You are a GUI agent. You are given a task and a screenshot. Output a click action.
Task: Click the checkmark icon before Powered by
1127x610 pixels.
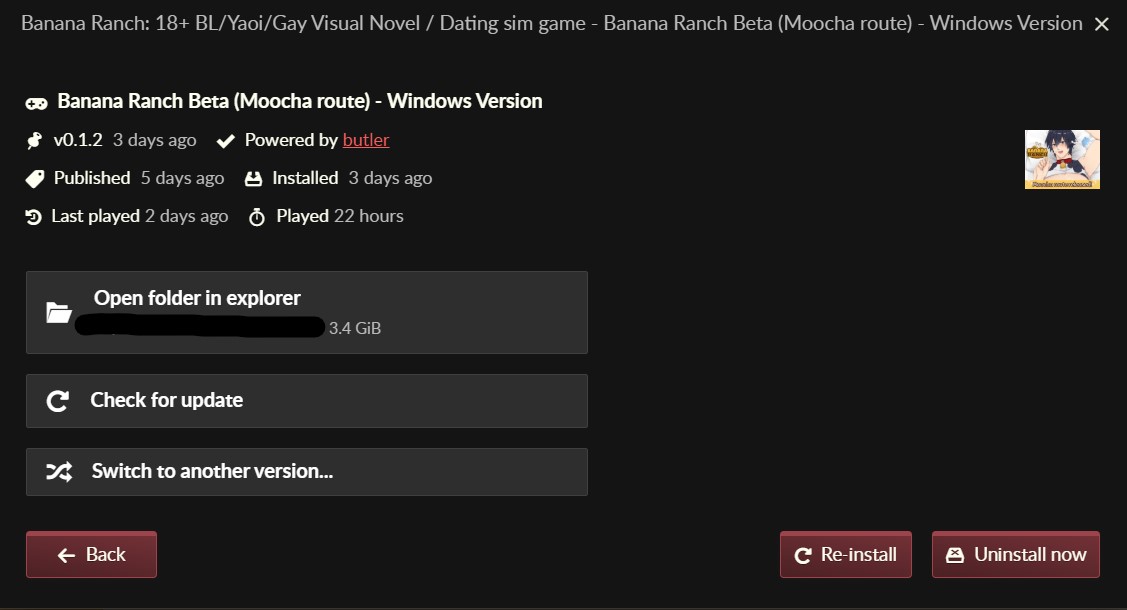225,141
